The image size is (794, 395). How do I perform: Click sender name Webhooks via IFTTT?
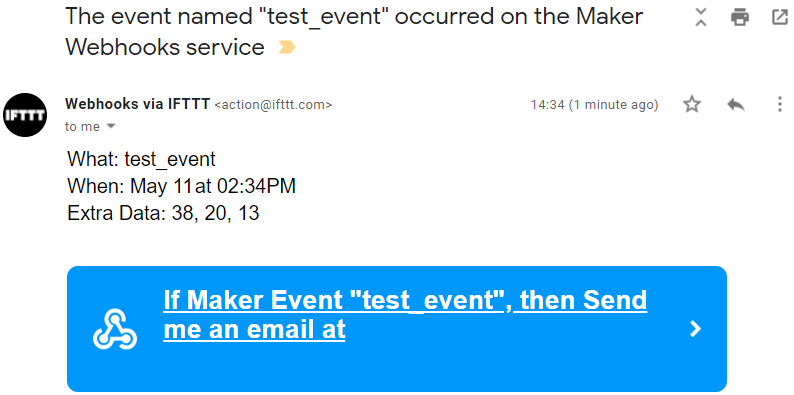[137, 104]
